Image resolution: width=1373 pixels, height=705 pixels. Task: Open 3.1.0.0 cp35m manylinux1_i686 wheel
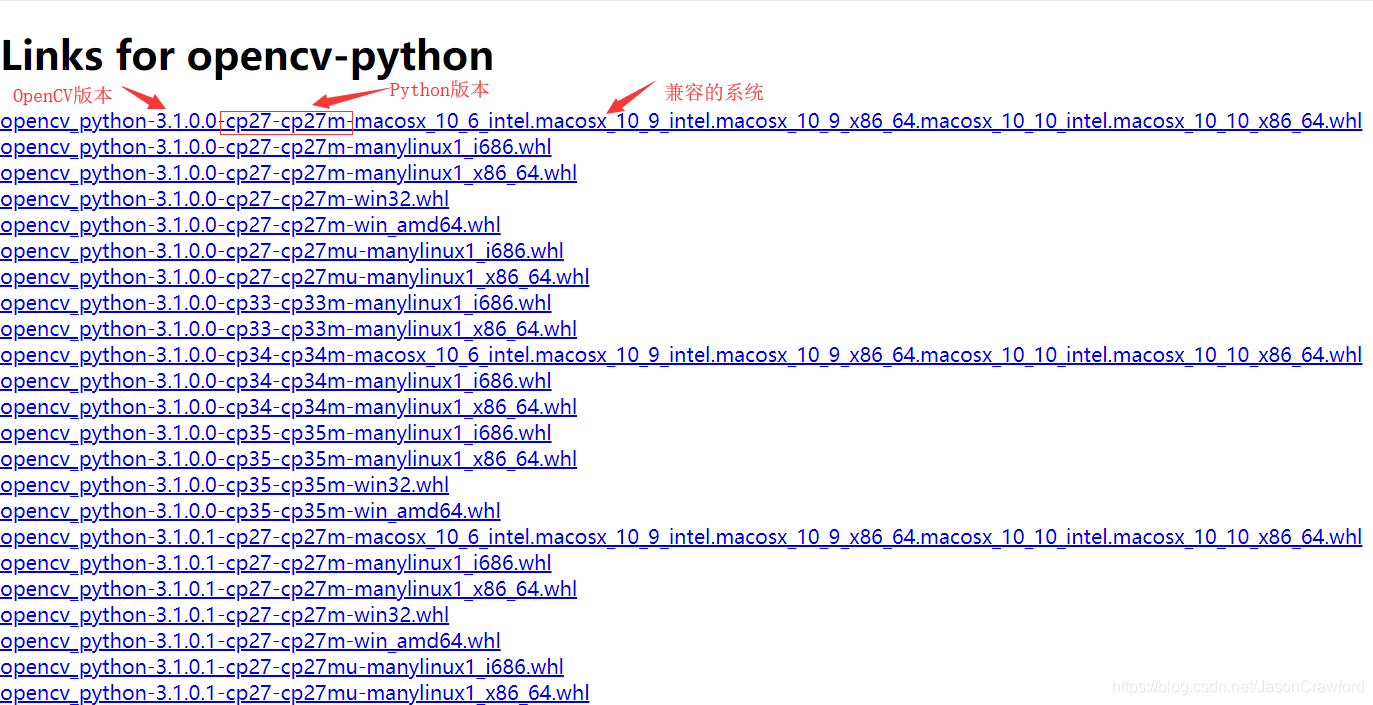[276, 433]
